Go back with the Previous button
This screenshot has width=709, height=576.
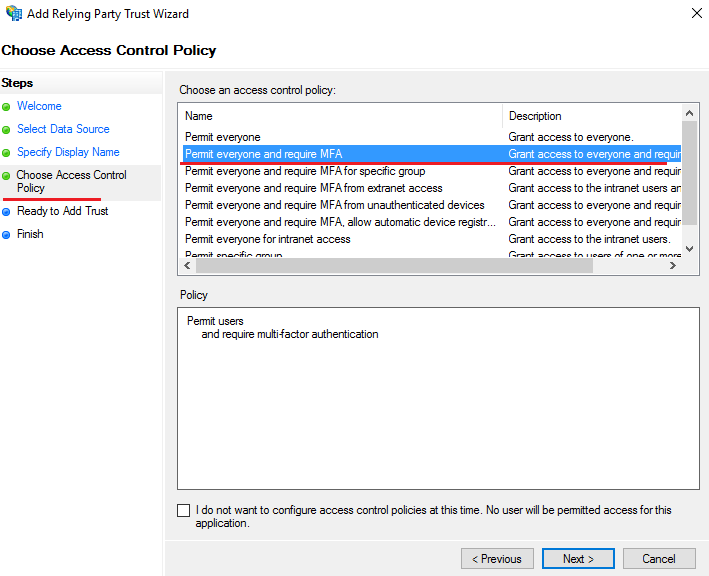497,559
